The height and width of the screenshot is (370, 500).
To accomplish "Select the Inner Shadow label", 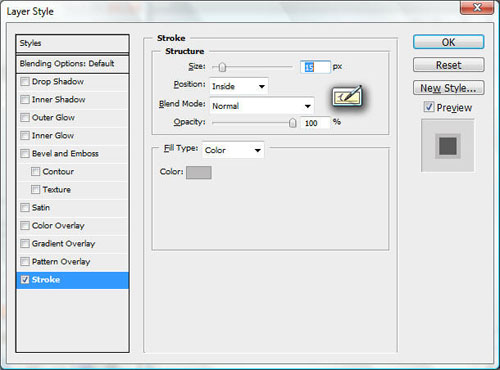I will [x=58, y=100].
